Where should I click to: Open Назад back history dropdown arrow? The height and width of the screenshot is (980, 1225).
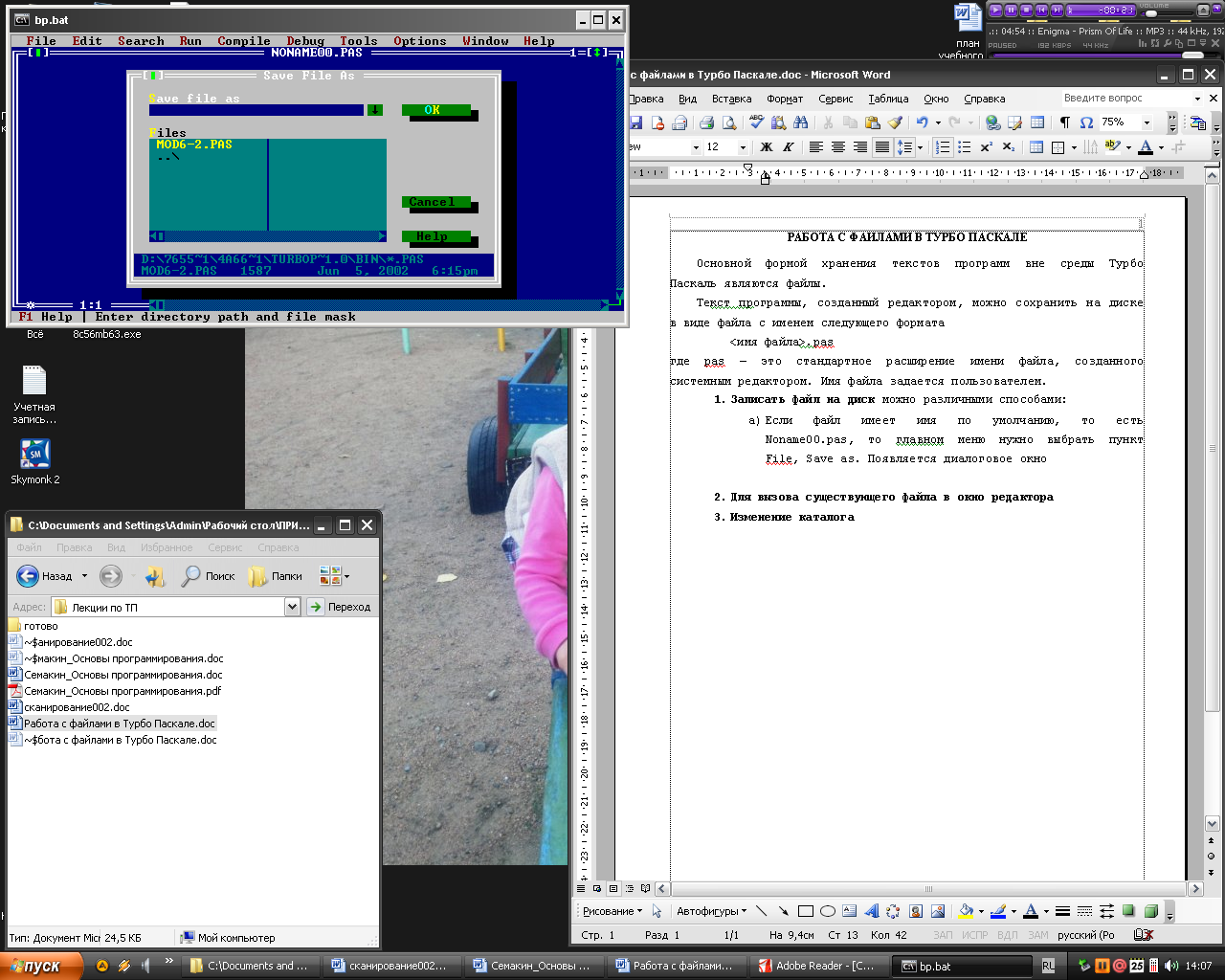(x=84, y=576)
